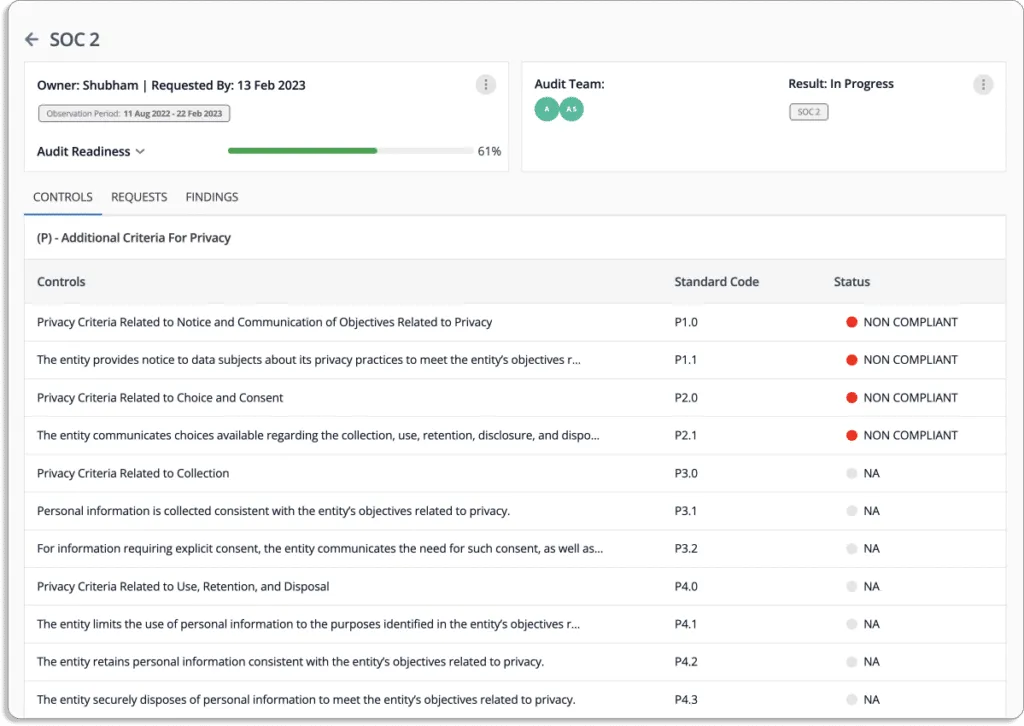This screenshot has height=726, width=1024.
Task: Click standard code P2.0
Action: click(x=686, y=398)
